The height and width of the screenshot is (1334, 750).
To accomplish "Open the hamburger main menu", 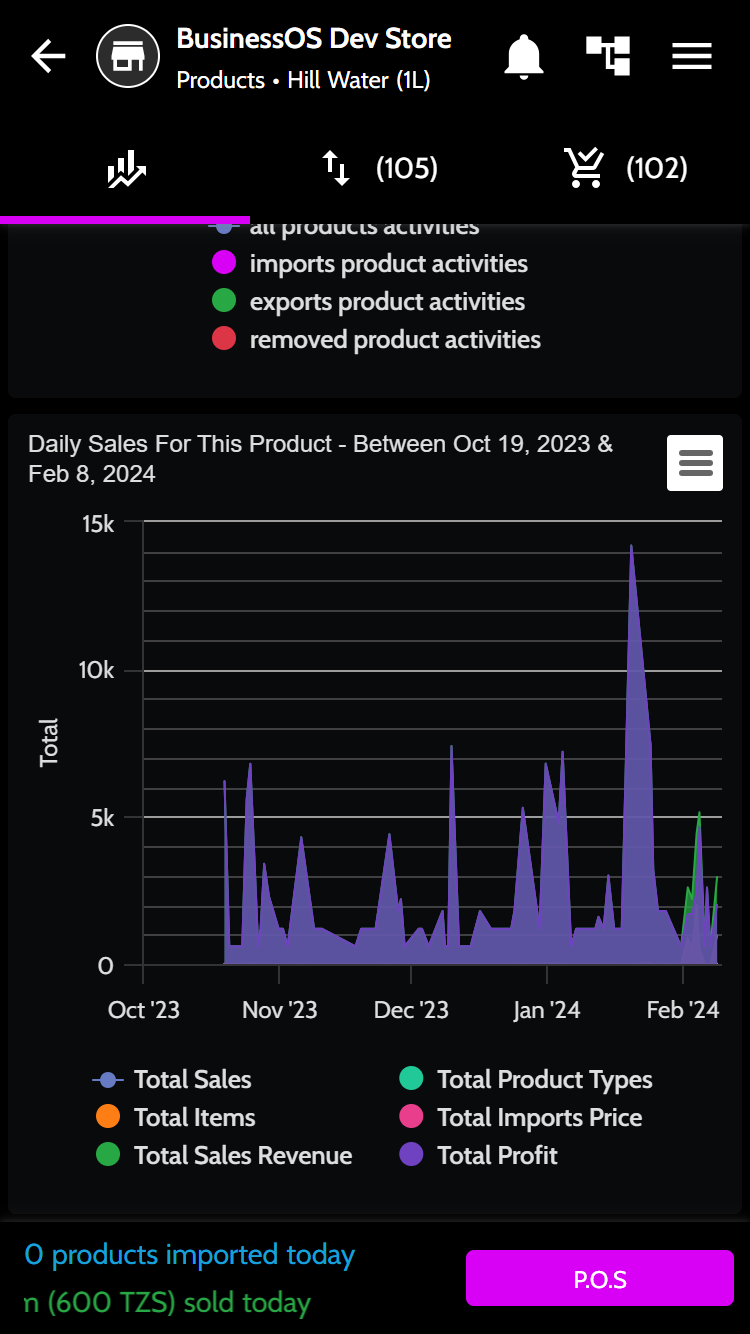I will 692,57.
